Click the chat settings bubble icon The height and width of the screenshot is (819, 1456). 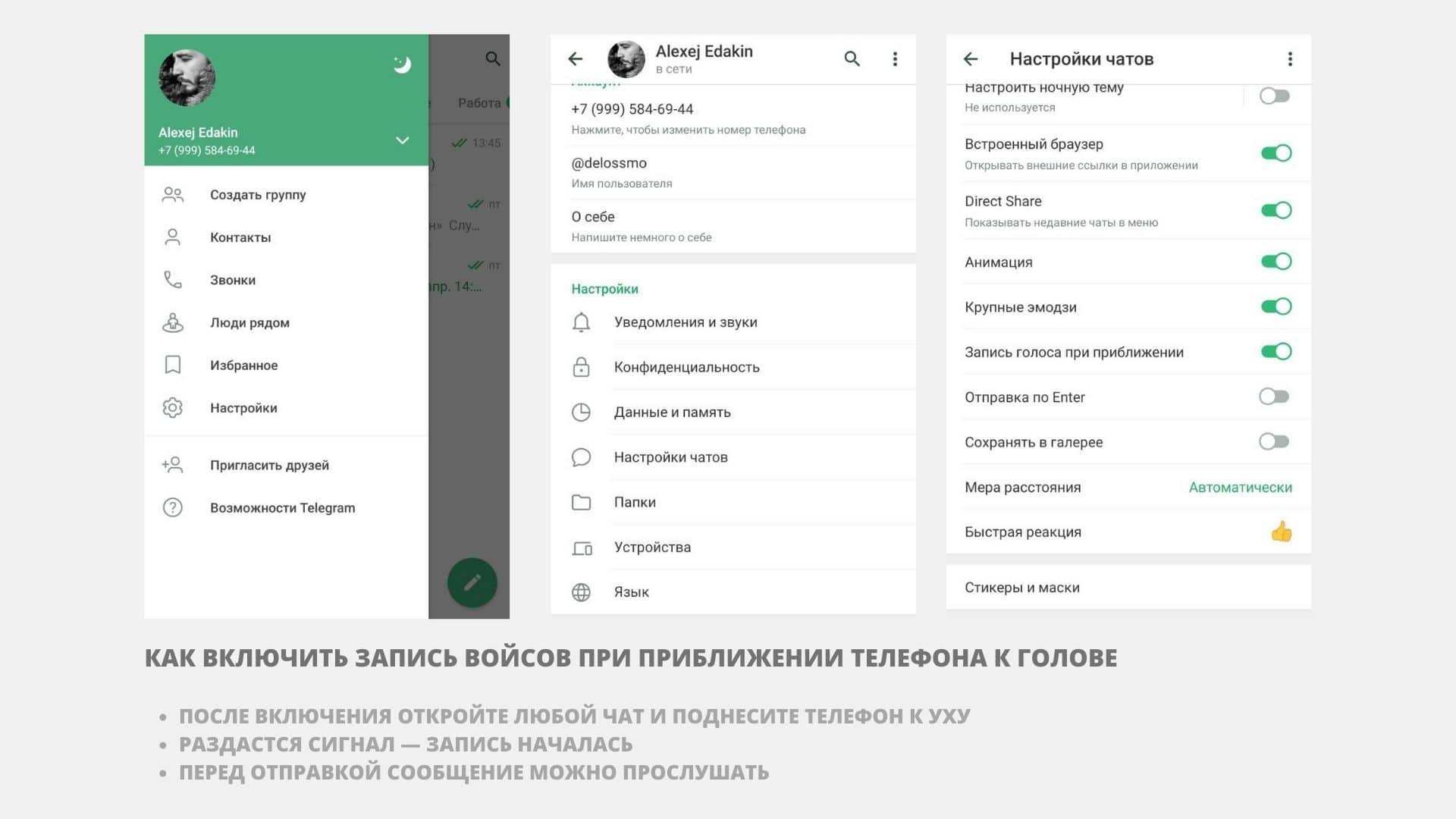click(x=581, y=457)
